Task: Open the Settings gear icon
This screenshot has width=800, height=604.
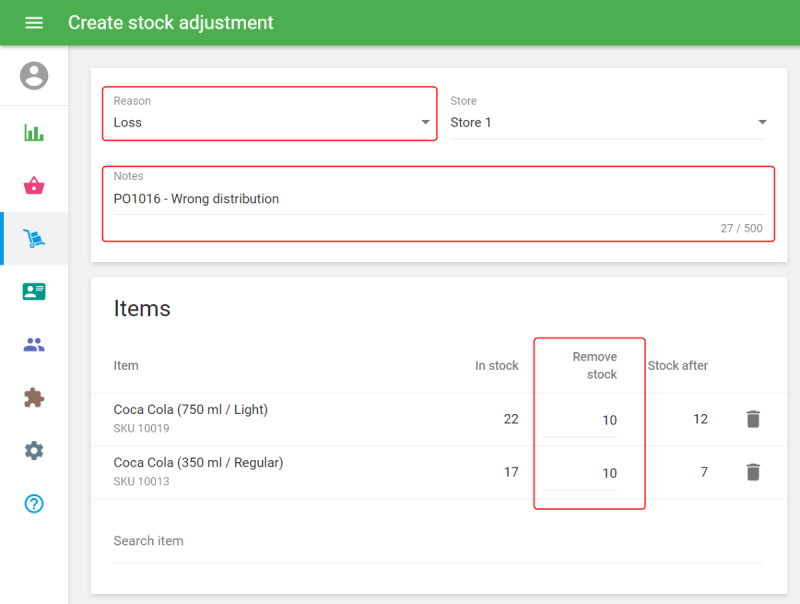Action: coord(34,451)
